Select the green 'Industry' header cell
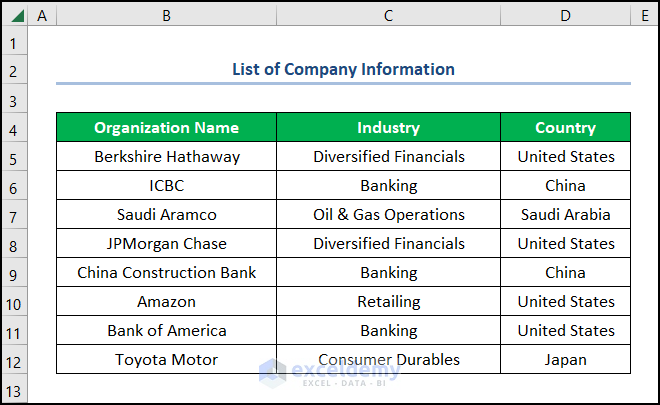Viewport: 660px width, 405px height. (x=388, y=128)
